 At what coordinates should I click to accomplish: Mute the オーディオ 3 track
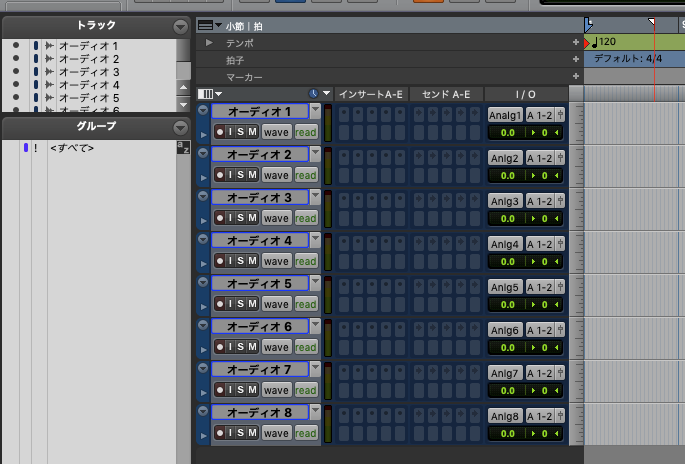coord(252,218)
